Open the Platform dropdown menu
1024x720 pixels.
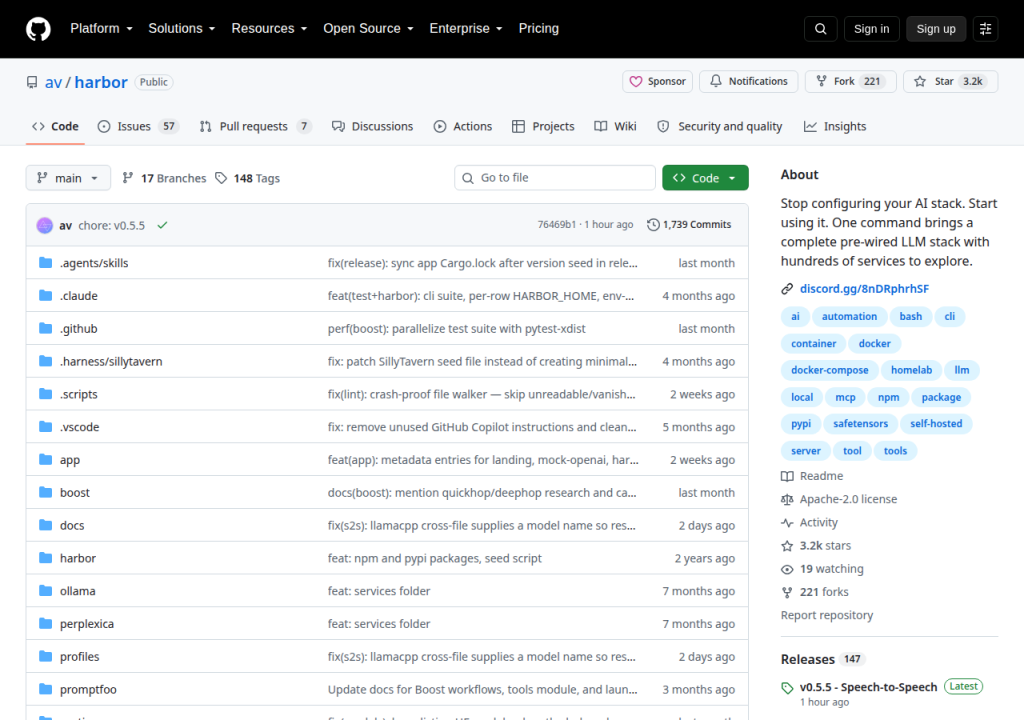point(101,29)
